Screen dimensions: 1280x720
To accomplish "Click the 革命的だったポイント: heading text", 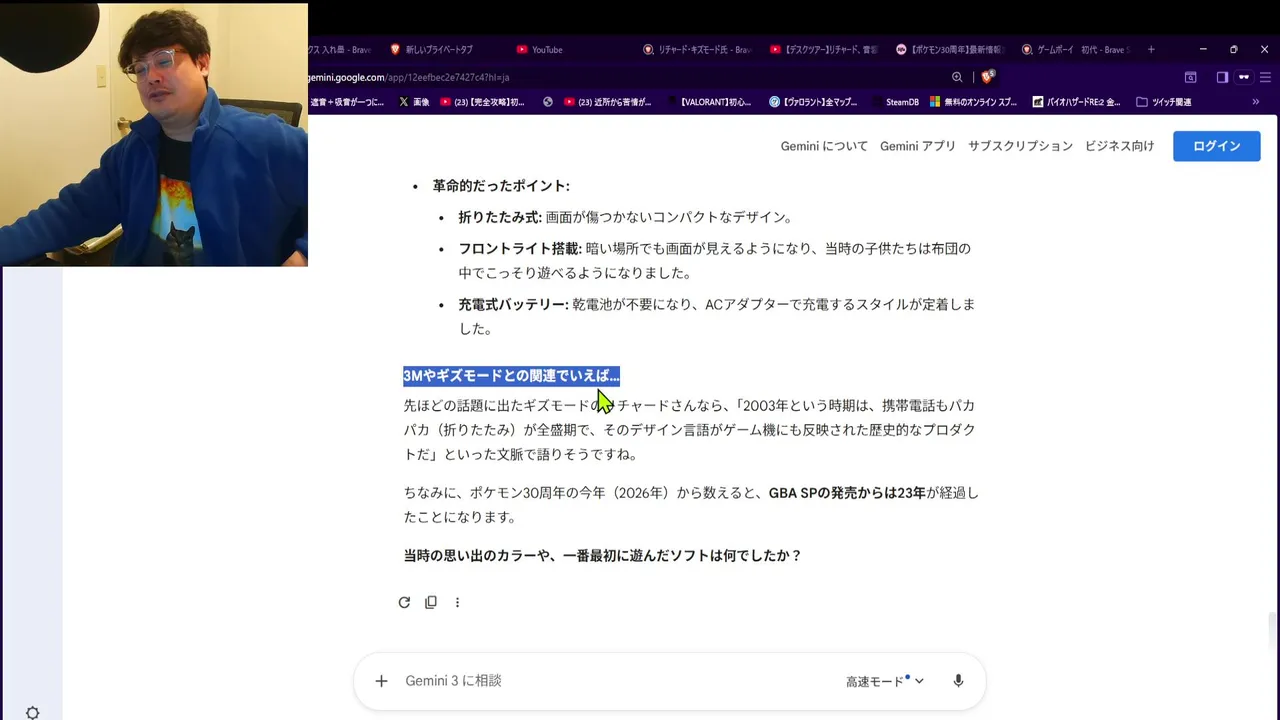I will 501,186.
